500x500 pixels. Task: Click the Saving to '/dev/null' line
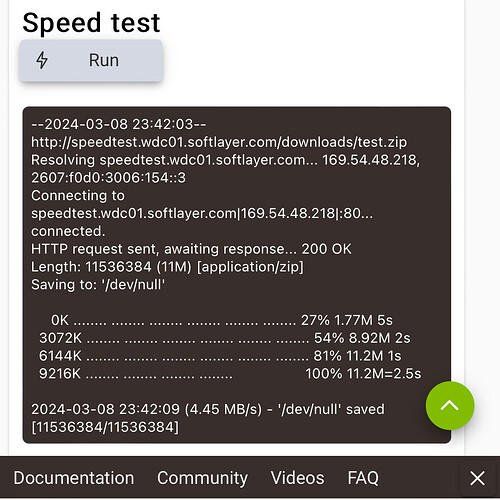coord(98,285)
